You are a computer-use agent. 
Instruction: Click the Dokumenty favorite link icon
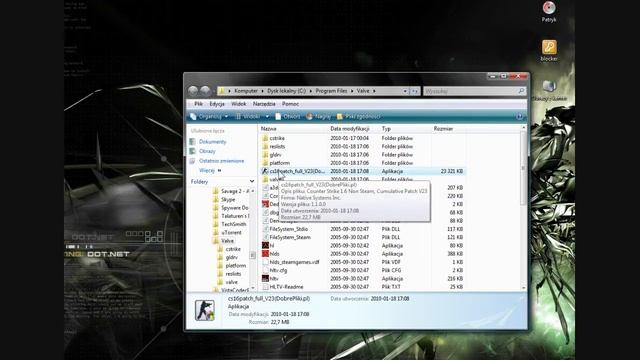(192, 142)
